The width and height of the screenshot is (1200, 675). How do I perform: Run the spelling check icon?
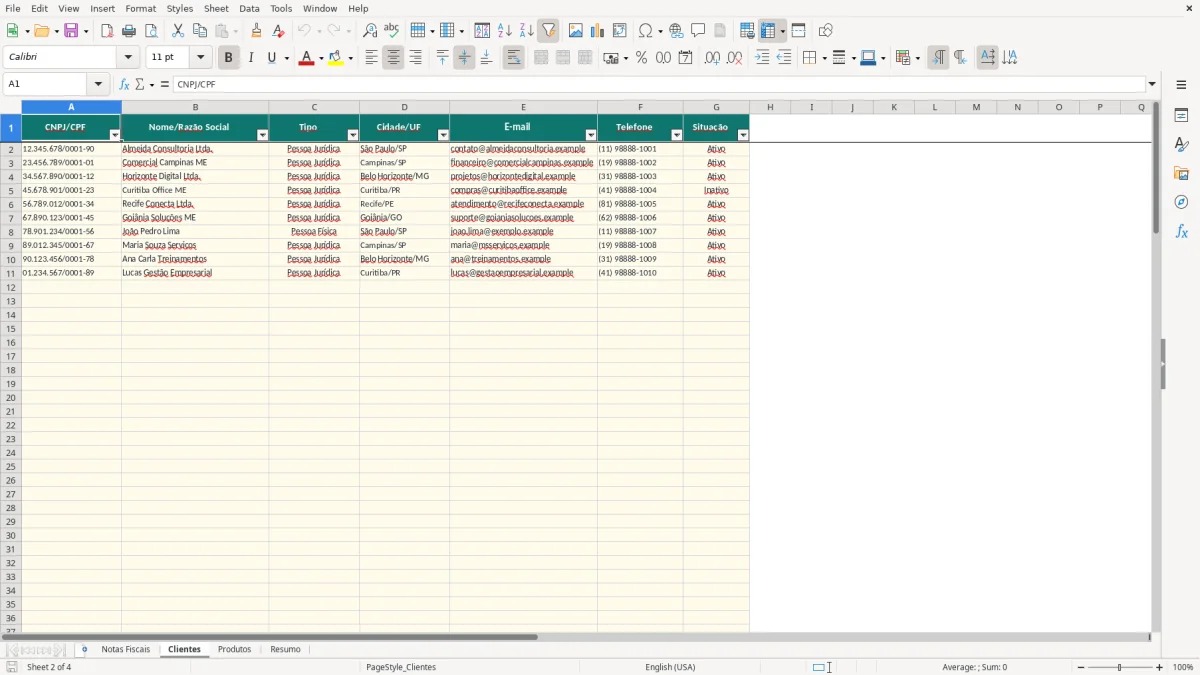click(392, 31)
